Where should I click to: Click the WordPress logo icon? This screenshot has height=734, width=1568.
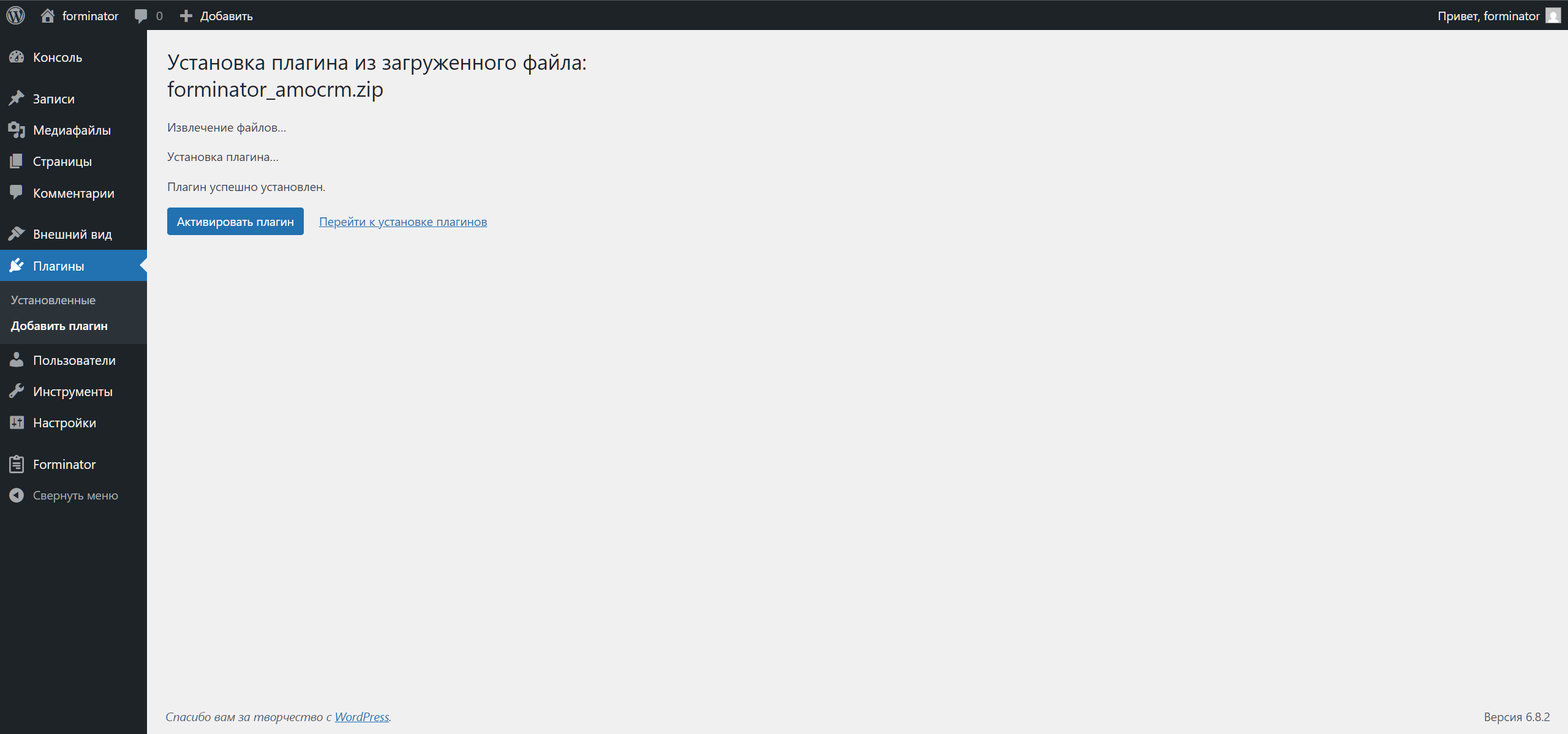click(15, 15)
